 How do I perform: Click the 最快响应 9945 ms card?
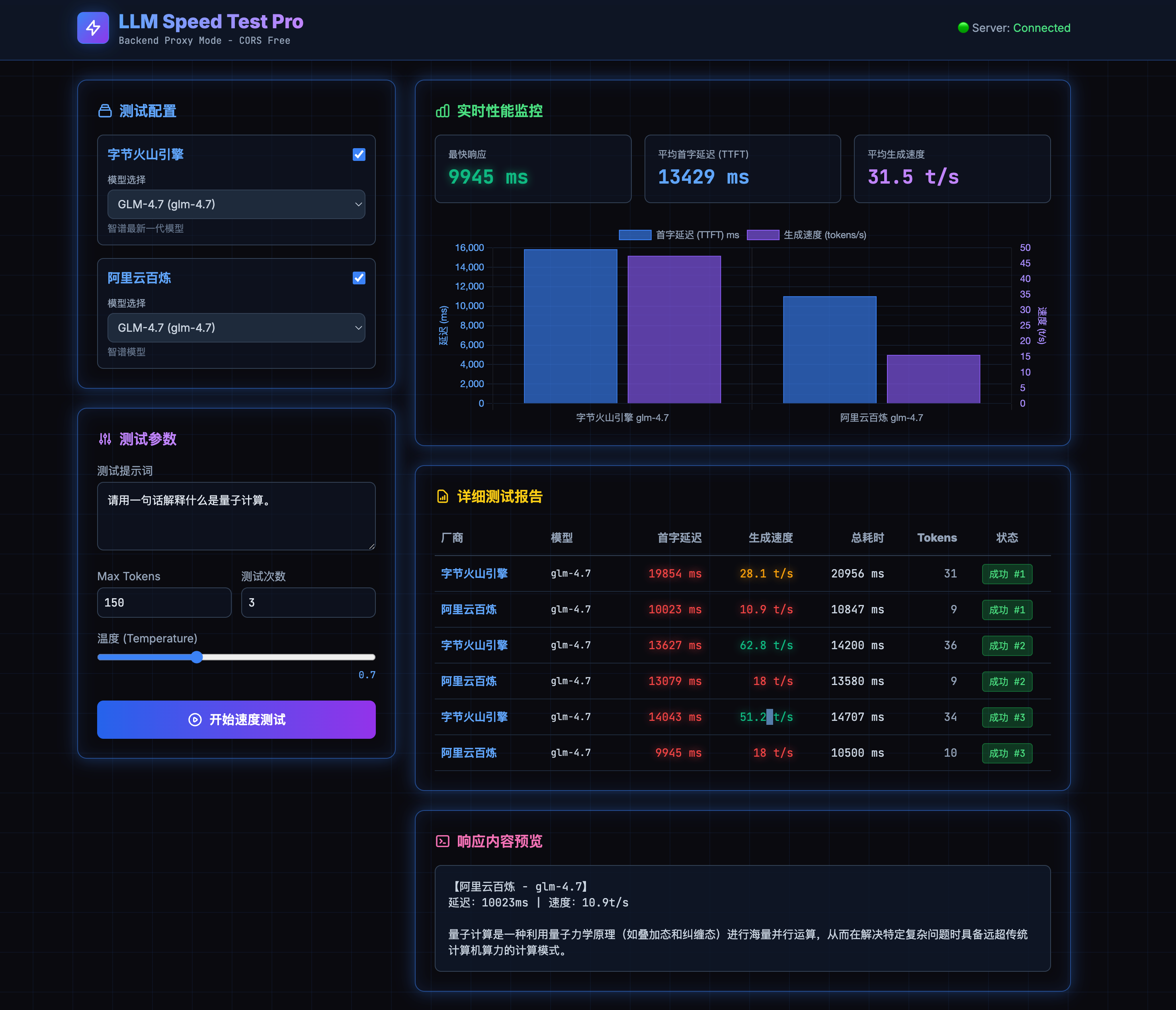tap(533, 168)
